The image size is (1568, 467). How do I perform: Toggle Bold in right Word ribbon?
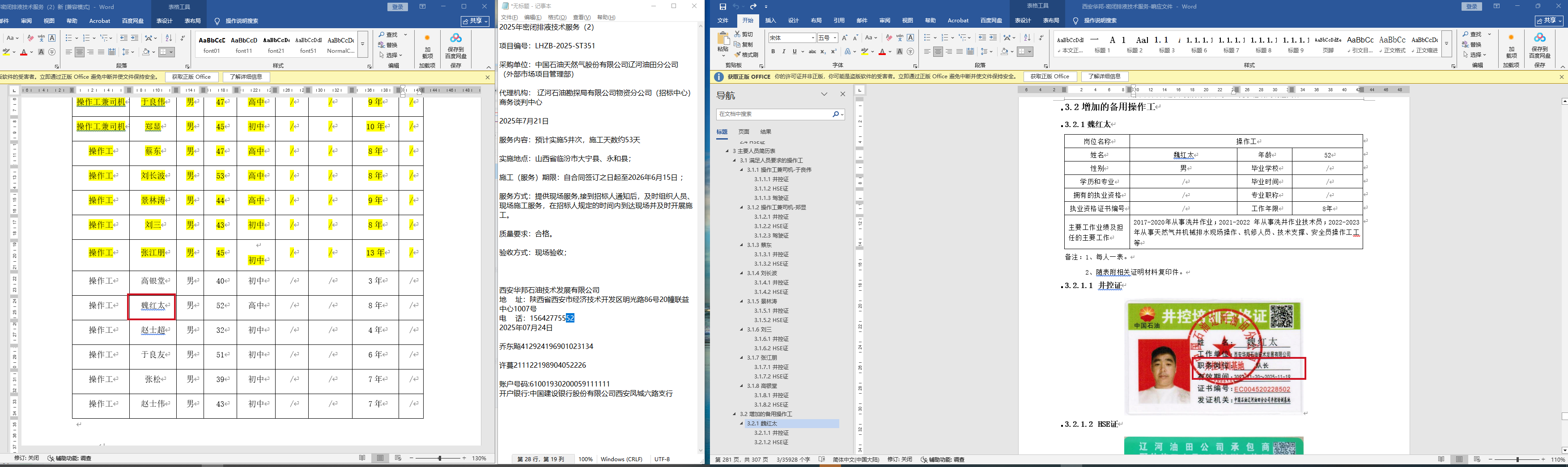point(773,52)
